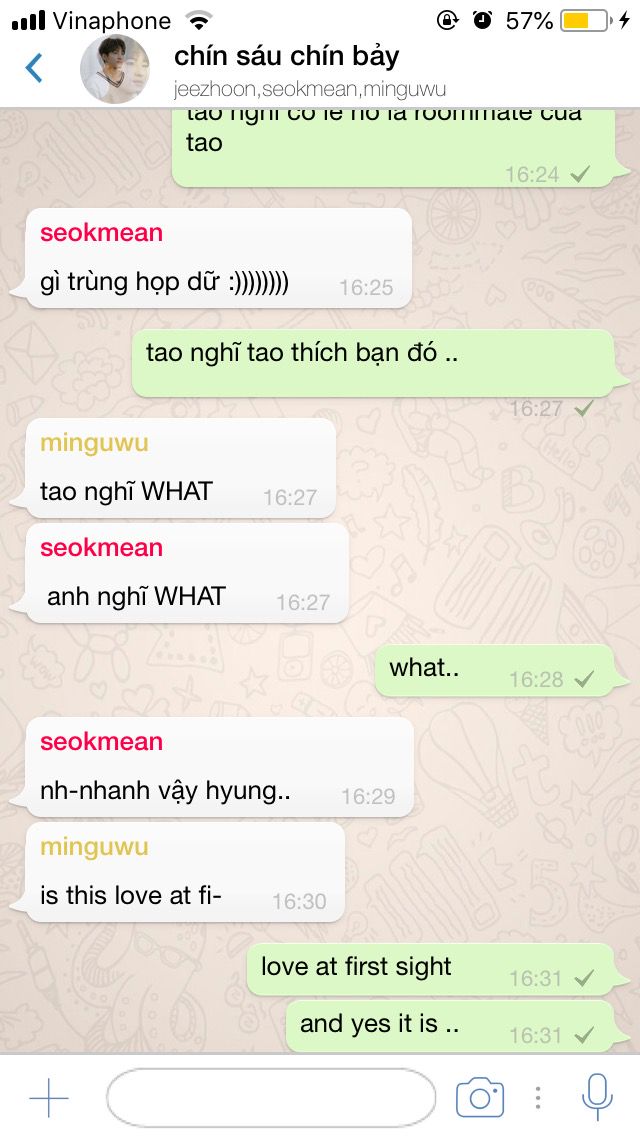Screen dimensions: 640x1136
Task: Tap the minguwu name above 'tao nghĩ WHAT'
Action: [x=94, y=443]
